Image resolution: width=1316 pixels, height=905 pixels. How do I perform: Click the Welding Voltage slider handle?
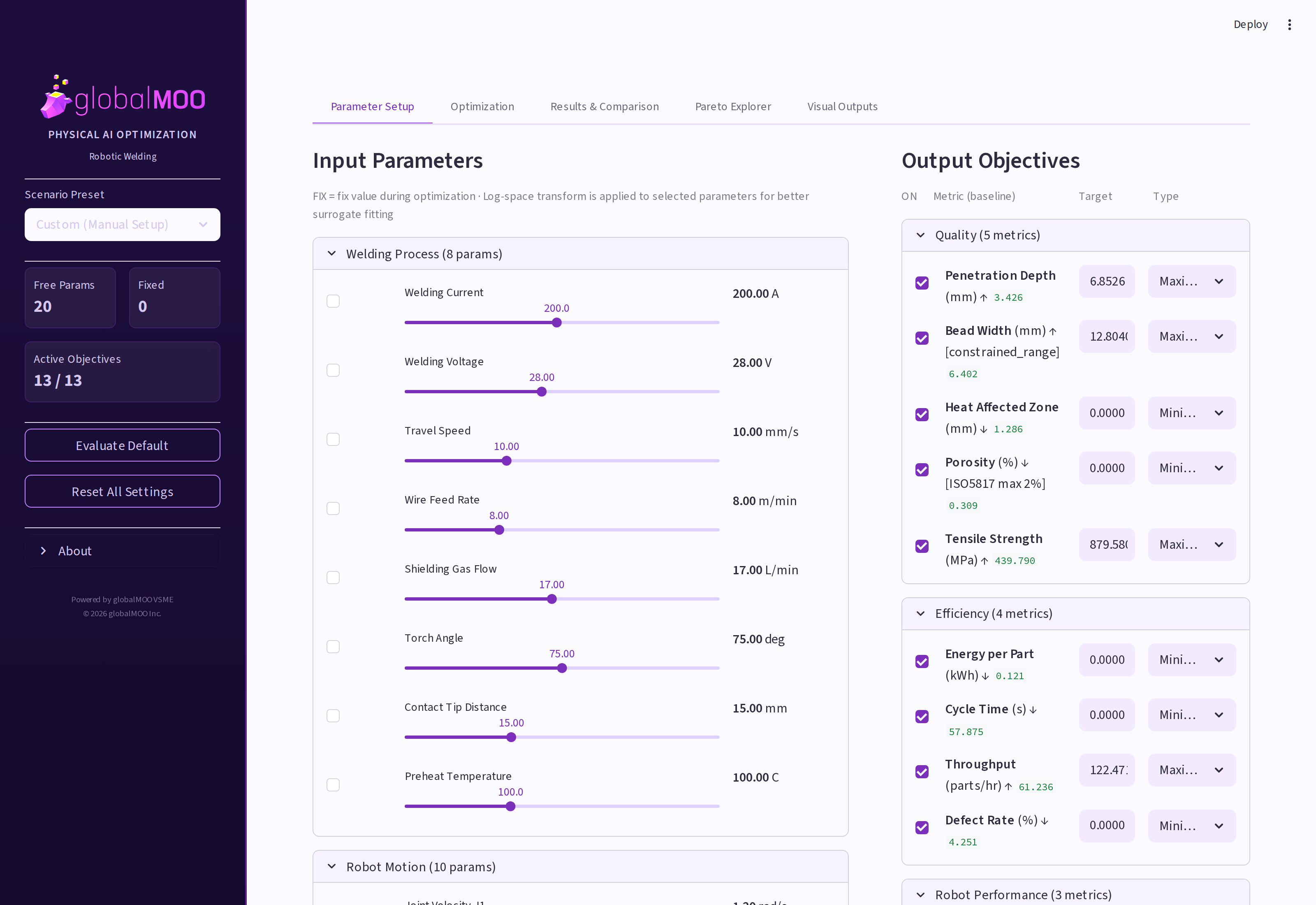(x=542, y=392)
